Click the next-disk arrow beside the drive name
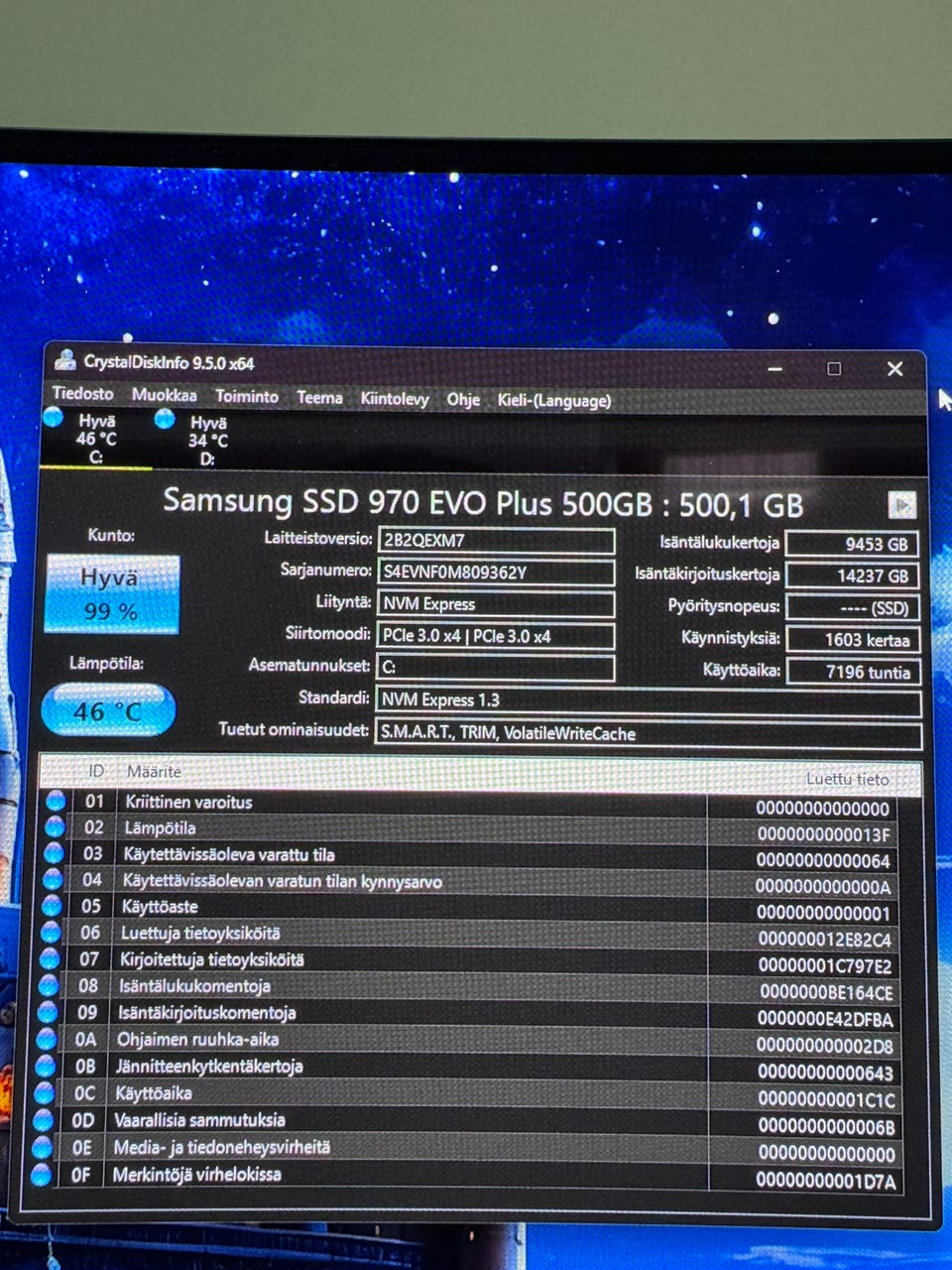The height and width of the screenshot is (1270, 952). point(901,505)
